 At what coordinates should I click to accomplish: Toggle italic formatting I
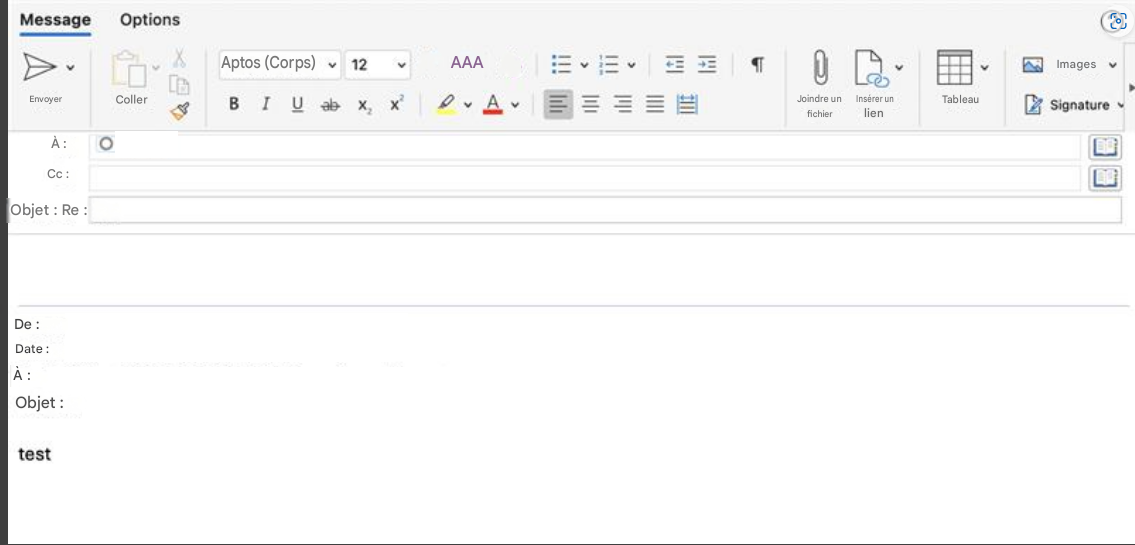click(266, 105)
